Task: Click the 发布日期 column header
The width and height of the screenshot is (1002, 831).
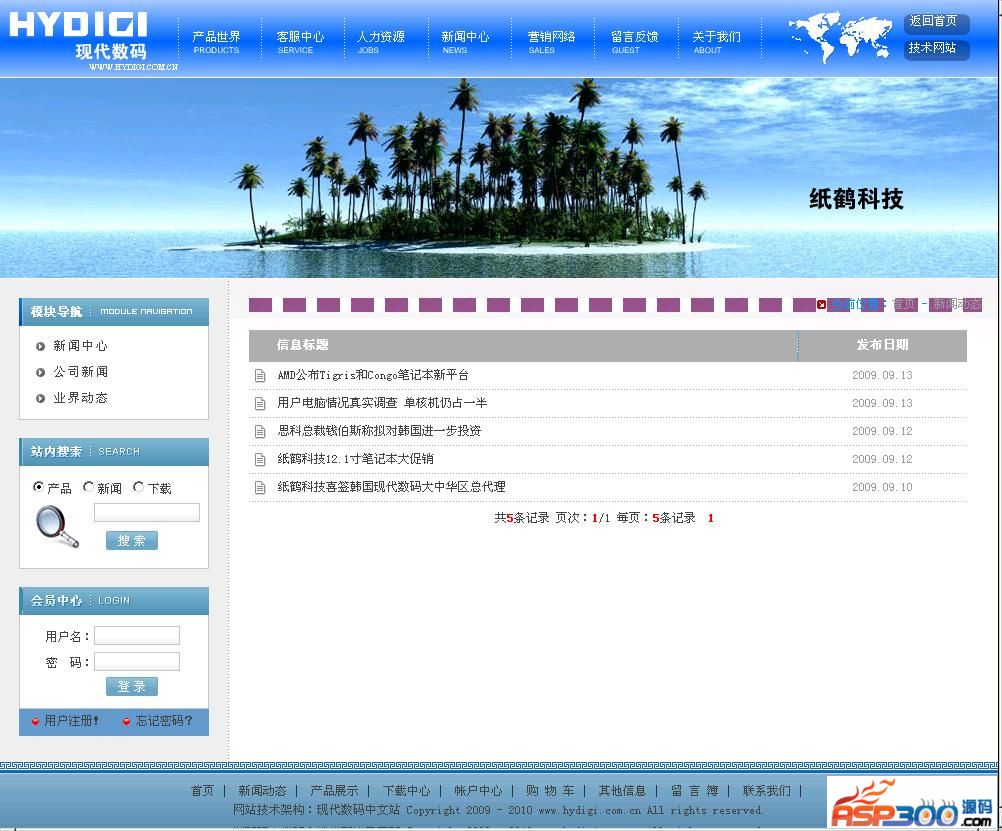Action: [883, 345]
